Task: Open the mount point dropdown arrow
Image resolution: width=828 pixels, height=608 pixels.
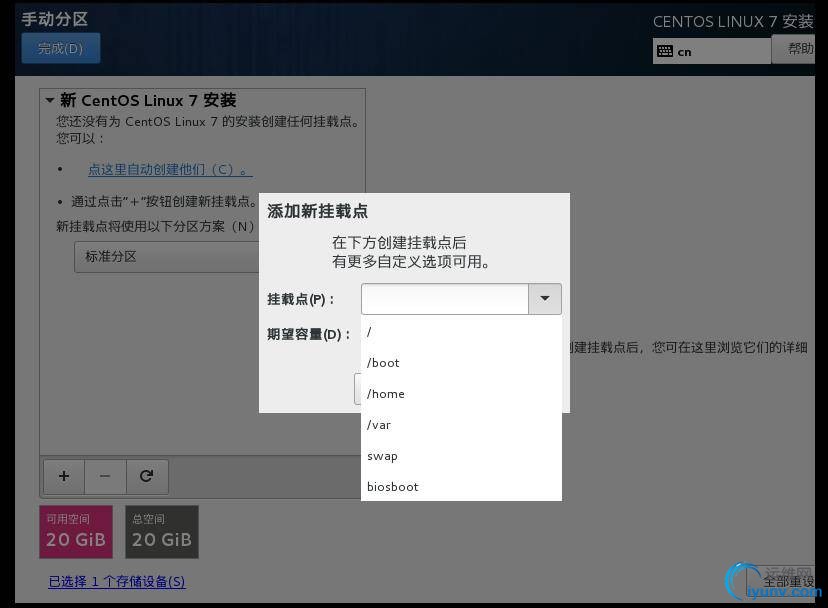Action: pos(545,299)
